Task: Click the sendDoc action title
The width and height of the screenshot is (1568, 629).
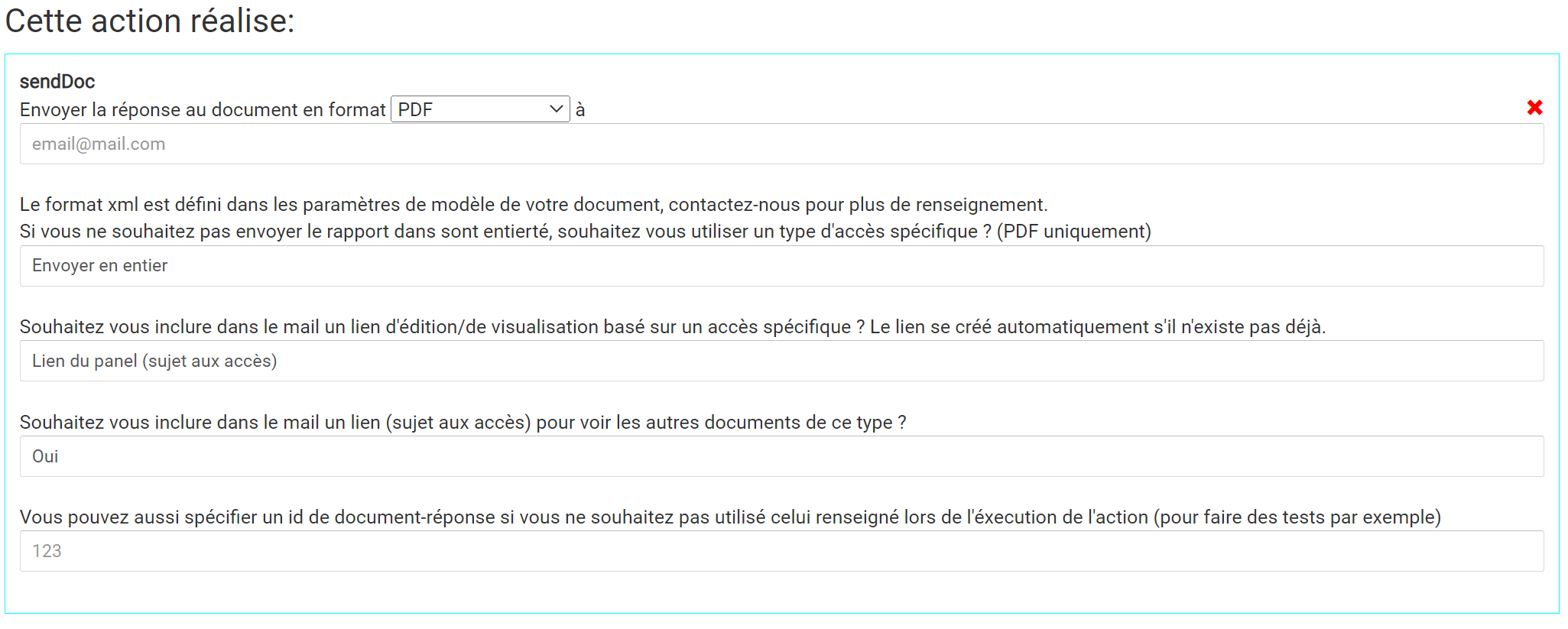Action: [x=57, y=82]
